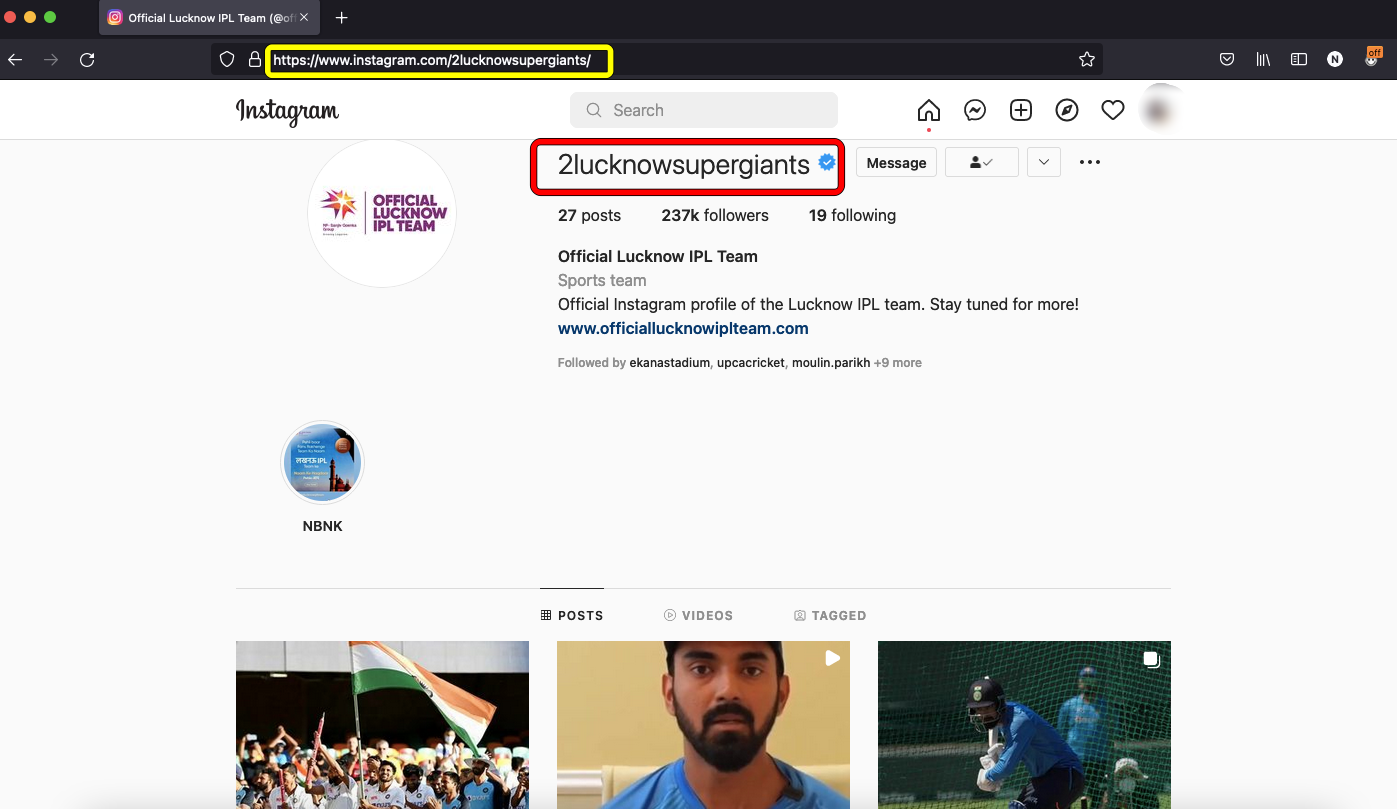Reload the page with refresh icon
The image size is (1397, 809).
point(87,60)
